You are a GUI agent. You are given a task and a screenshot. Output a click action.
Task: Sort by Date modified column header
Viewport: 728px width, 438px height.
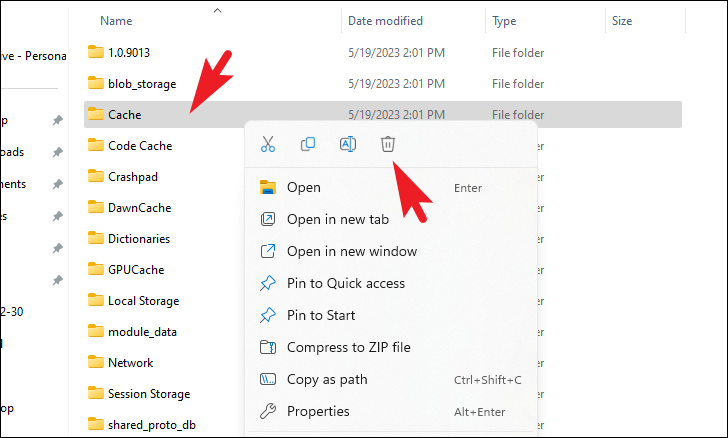click(385, 21)
